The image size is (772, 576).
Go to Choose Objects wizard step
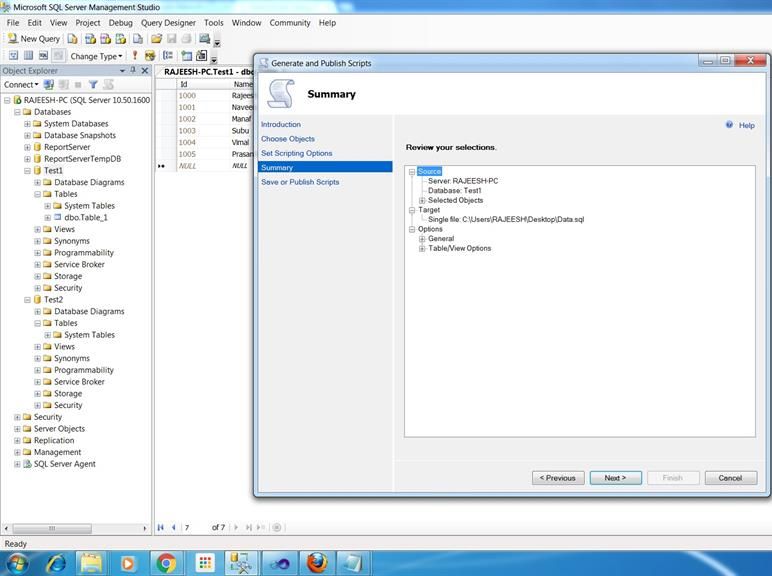point(288,139)
